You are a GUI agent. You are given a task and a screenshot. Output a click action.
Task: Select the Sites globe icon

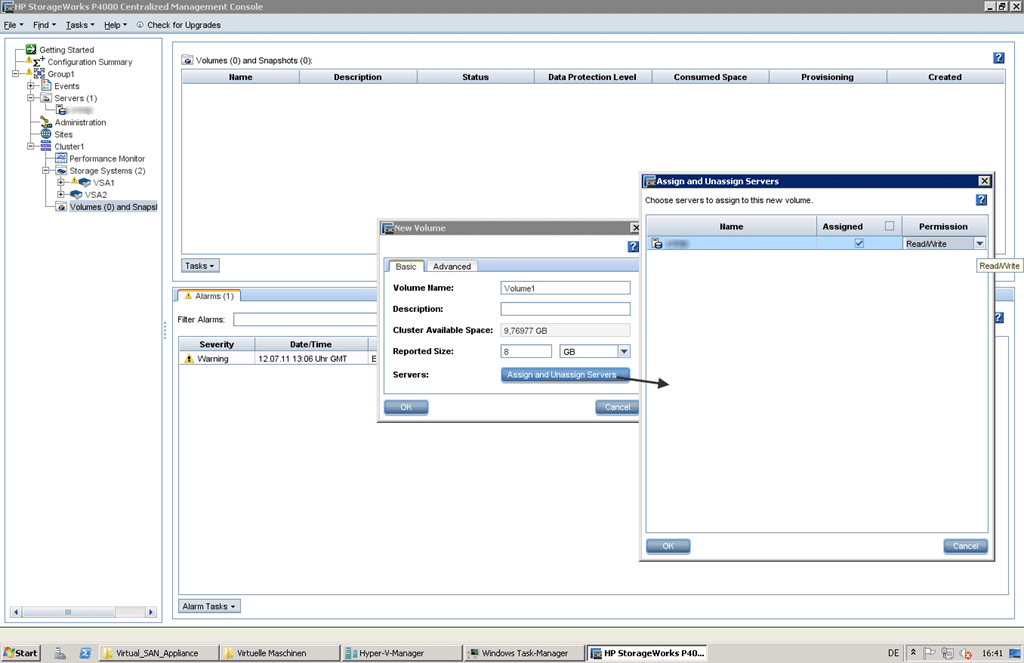click(x=46, y=134)
